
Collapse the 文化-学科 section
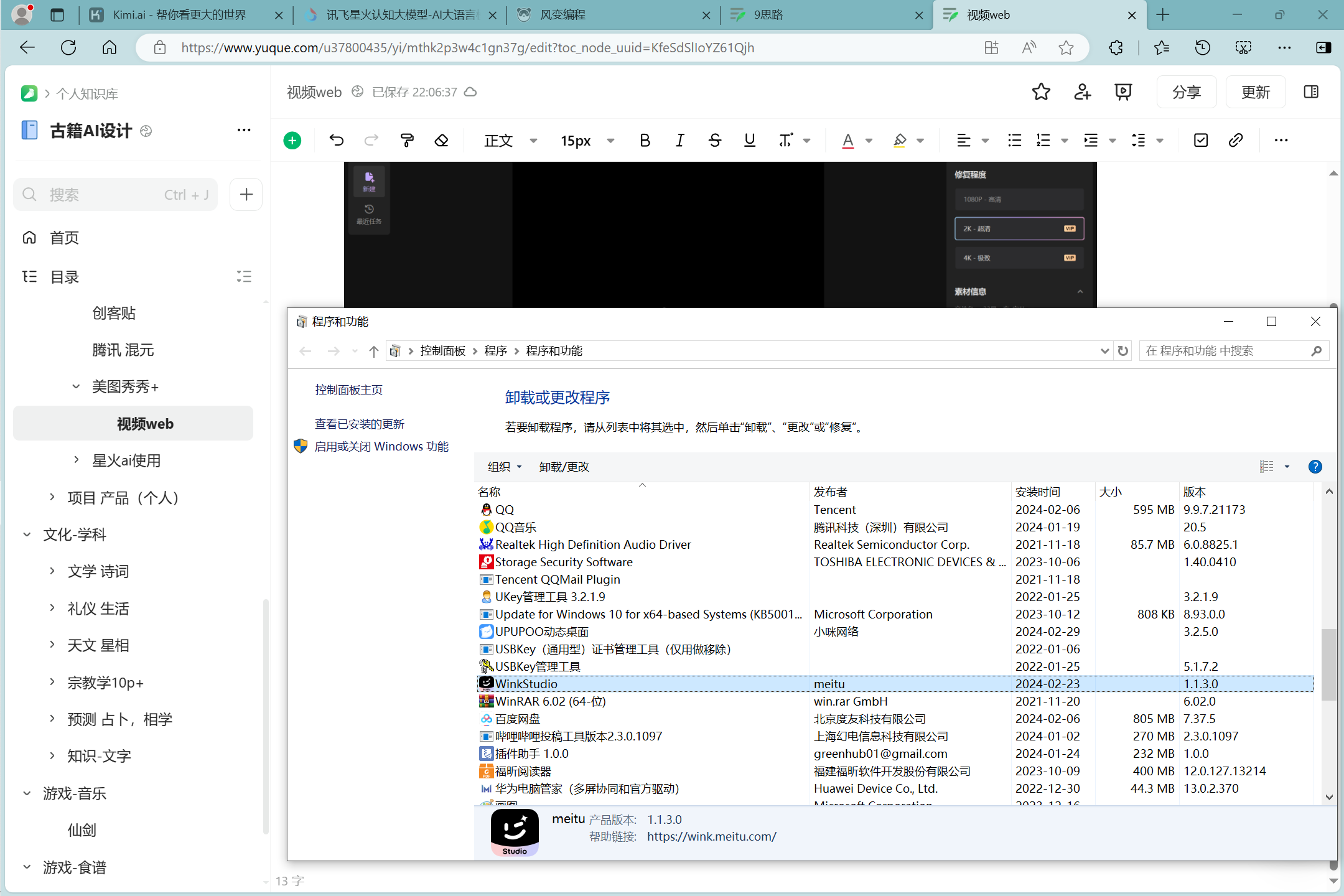27,534
